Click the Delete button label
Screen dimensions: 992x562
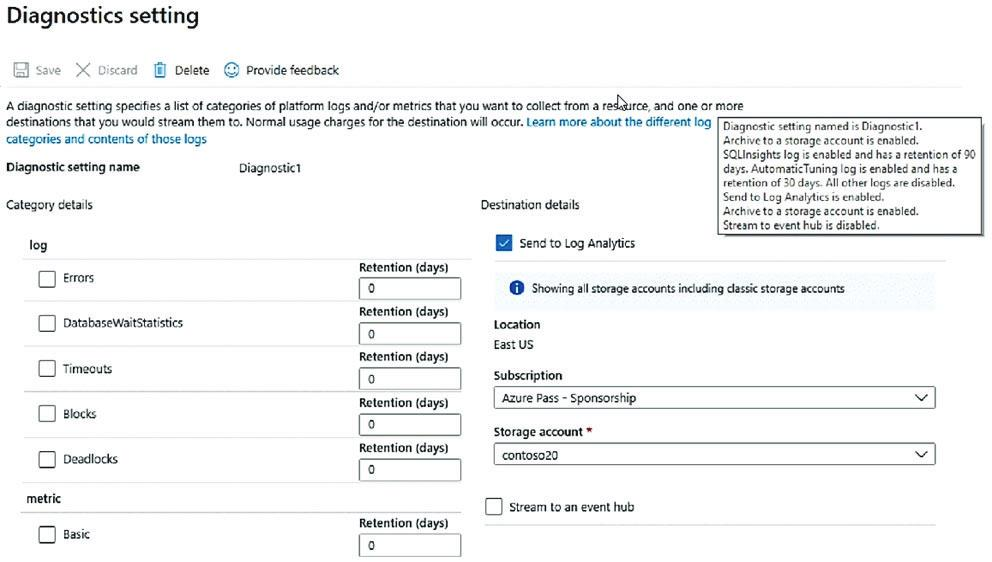tap(192, 70)
